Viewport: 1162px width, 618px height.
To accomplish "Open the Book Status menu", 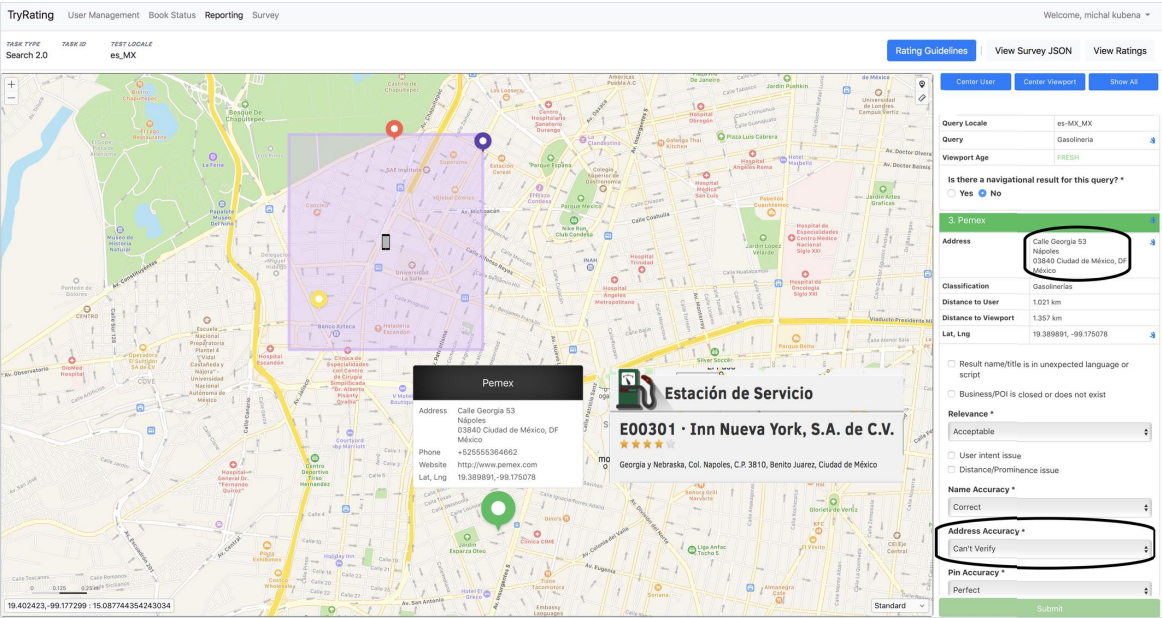I will click(172, 15).
